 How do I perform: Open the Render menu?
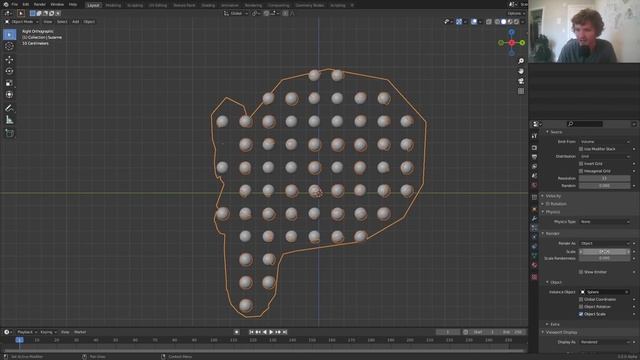(40, 4)
